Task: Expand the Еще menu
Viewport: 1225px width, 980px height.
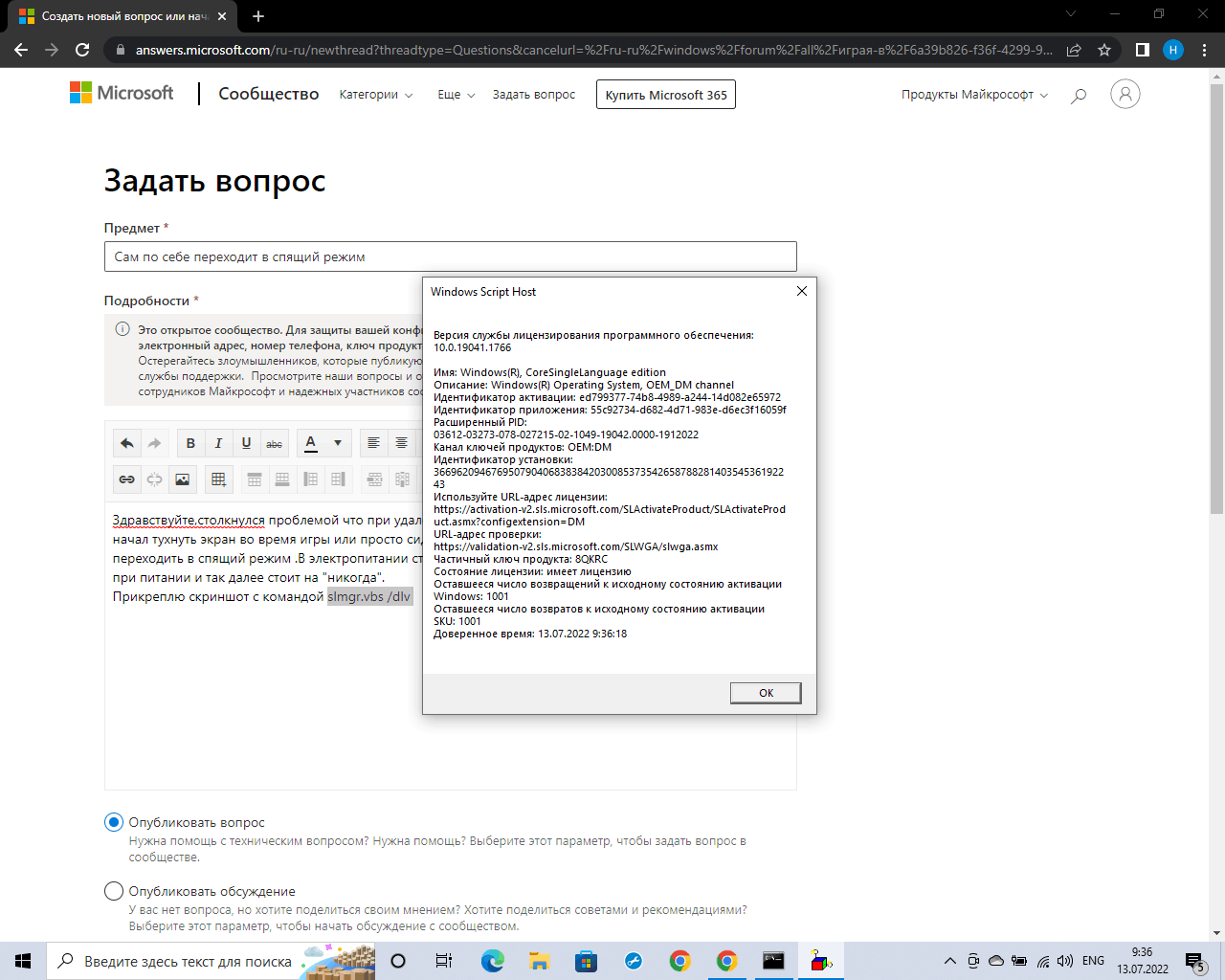Action: coord(457,95)
